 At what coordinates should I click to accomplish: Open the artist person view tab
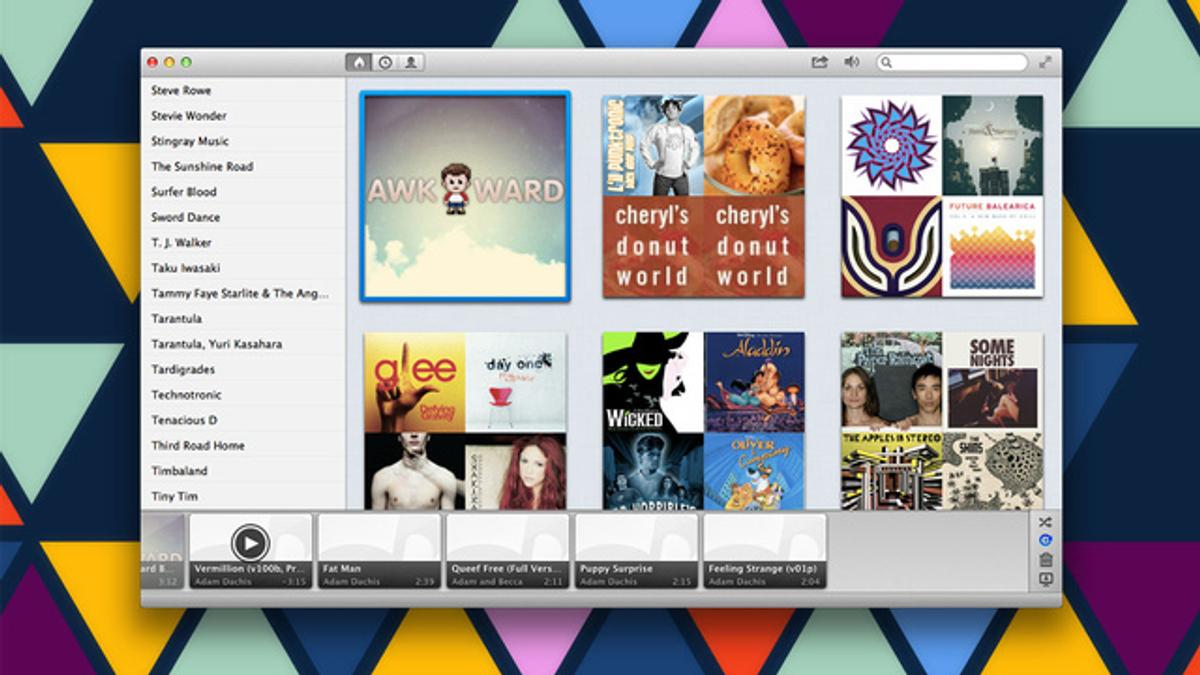411,62
